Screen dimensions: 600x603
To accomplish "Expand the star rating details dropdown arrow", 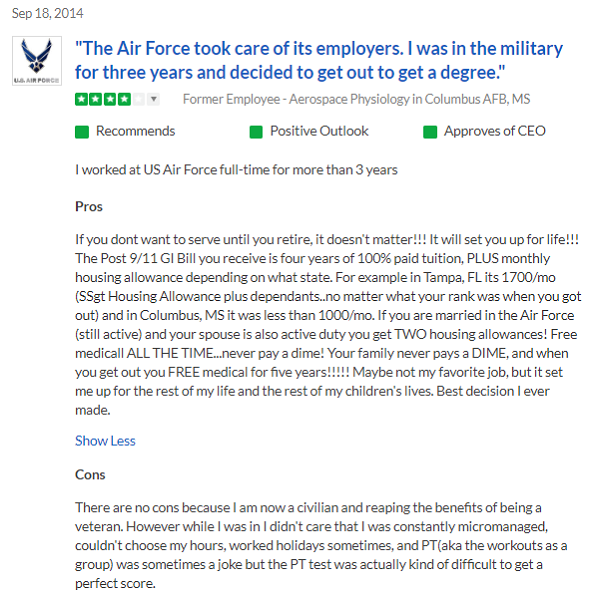I will [153, 99].
